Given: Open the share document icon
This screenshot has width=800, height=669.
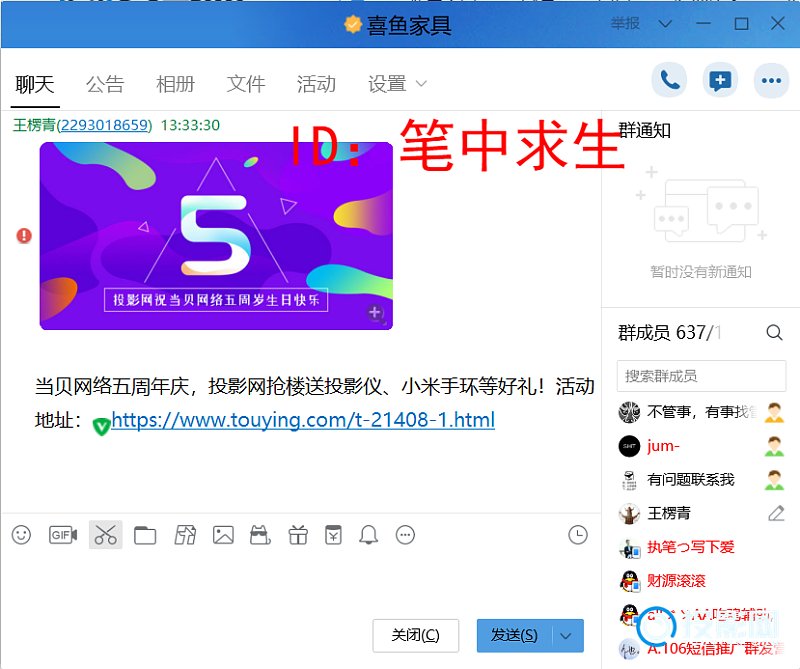Looking at the screenshot, I should point(185,535).
